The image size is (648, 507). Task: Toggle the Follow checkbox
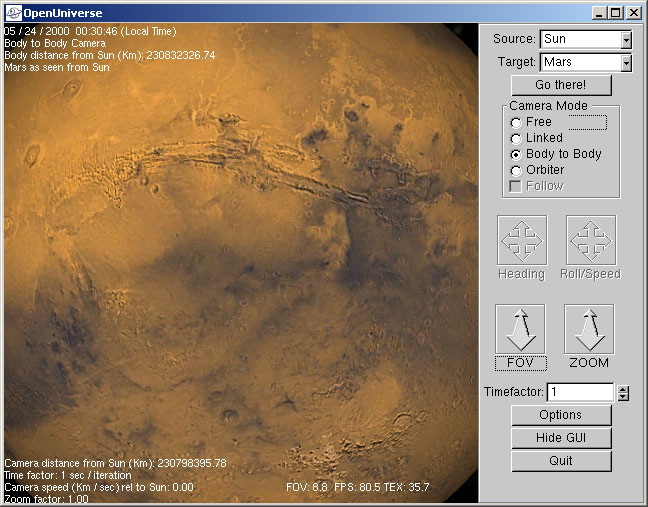(x=515, y=186)
